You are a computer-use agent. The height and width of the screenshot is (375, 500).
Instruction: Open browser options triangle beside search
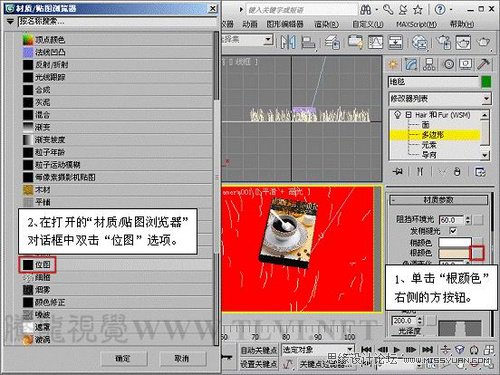pos(10,22)
